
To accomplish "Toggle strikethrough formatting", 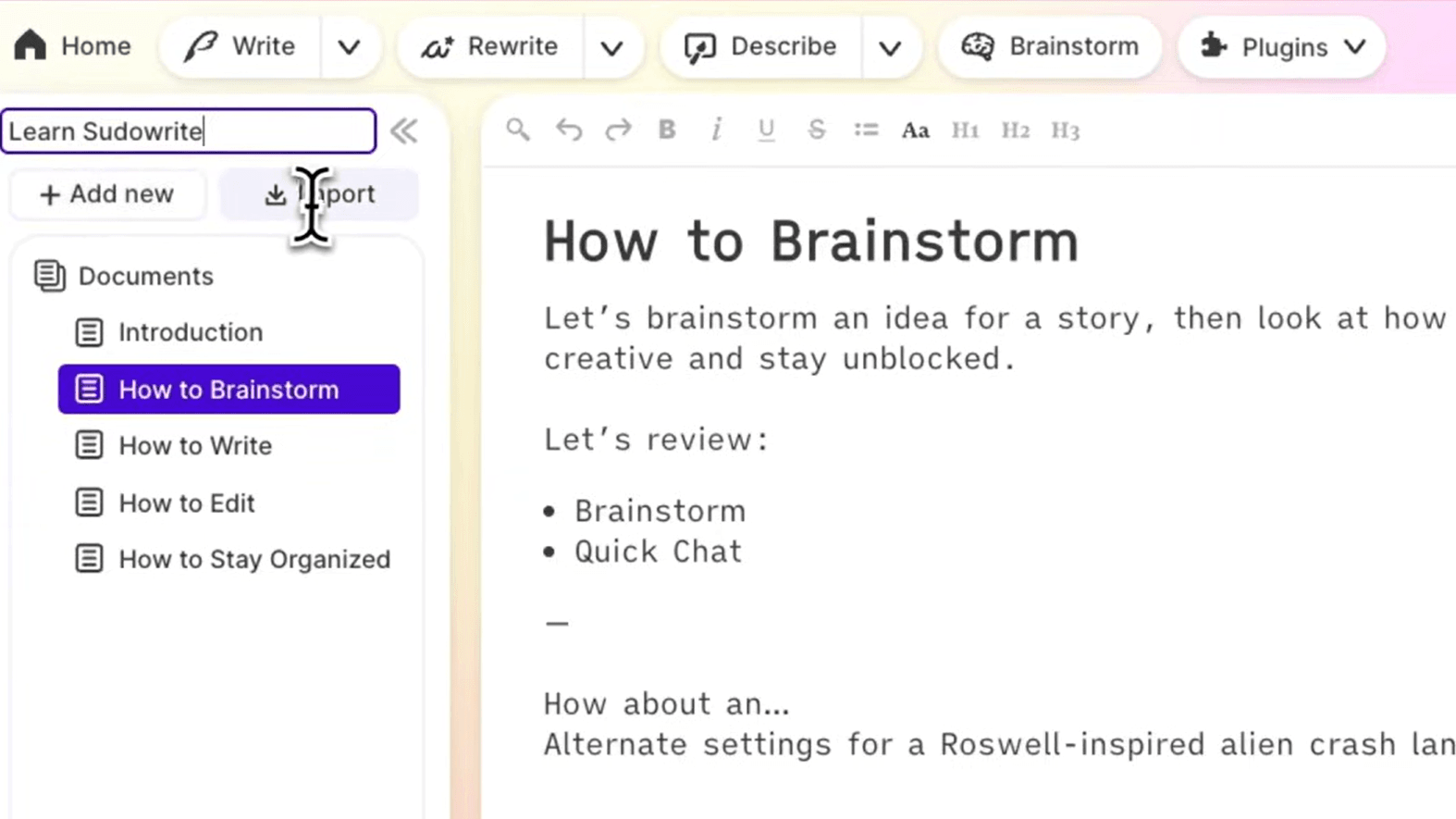I will 816,130.
